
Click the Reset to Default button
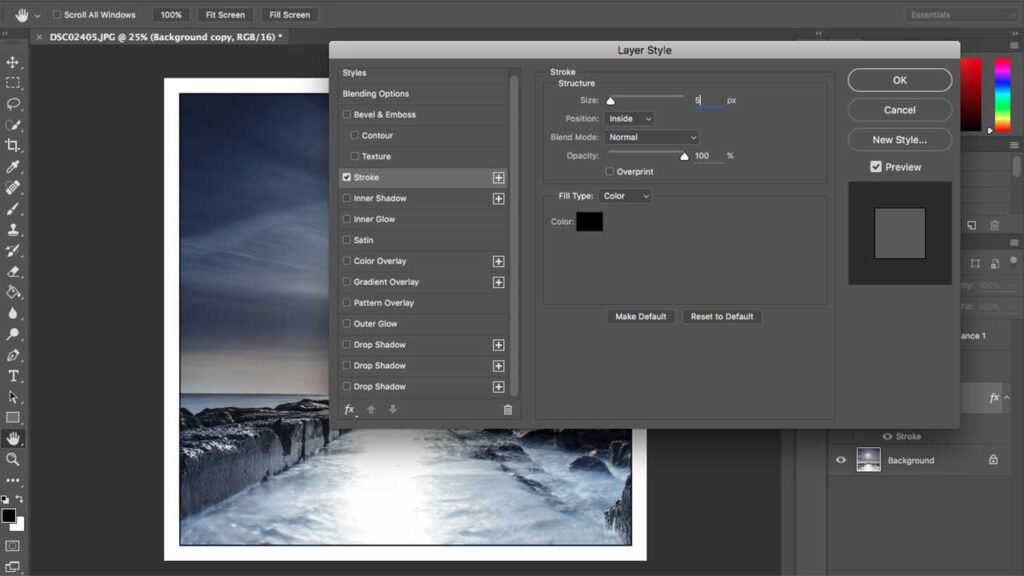point(722,316)
